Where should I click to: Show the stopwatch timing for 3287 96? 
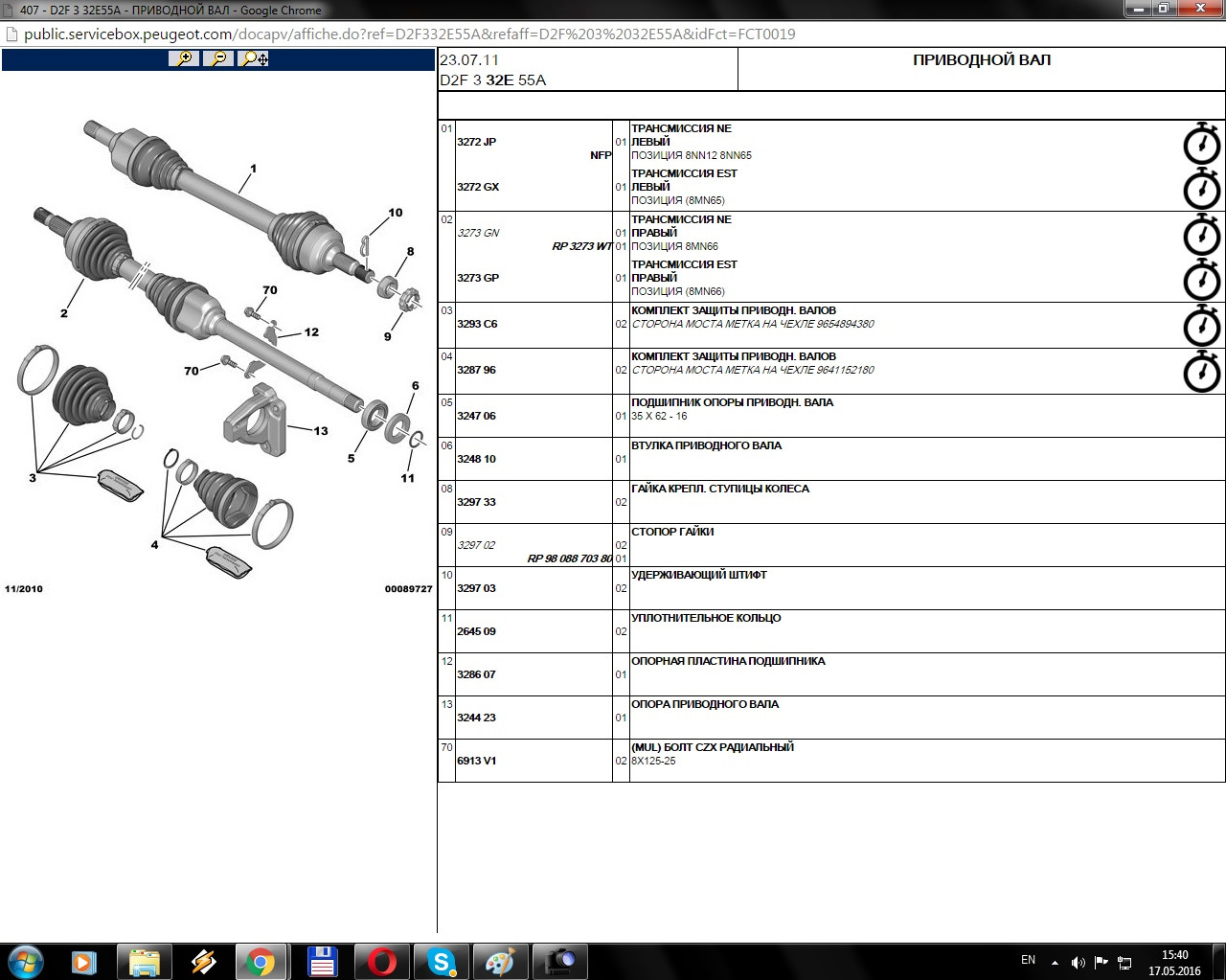1201,372
